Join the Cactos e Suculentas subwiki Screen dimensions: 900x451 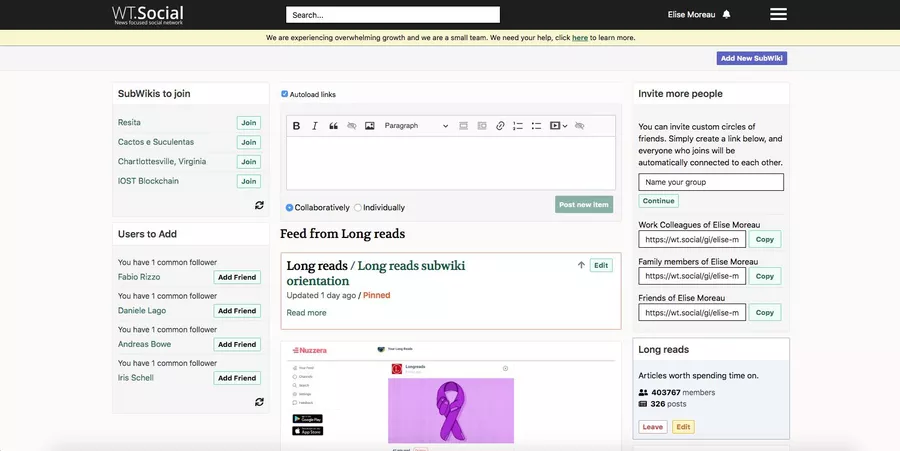tap(248, 142)
